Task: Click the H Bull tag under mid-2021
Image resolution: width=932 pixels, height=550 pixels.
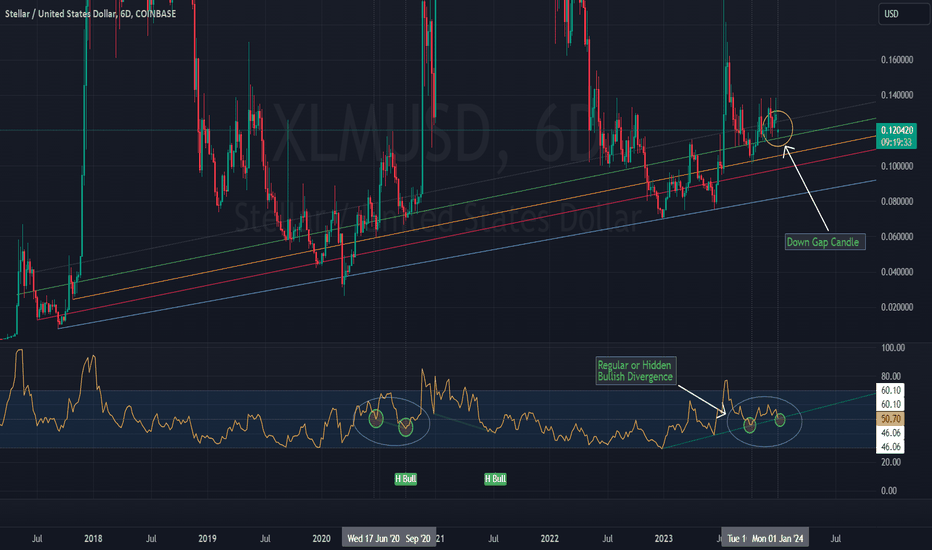Action: 495,479
